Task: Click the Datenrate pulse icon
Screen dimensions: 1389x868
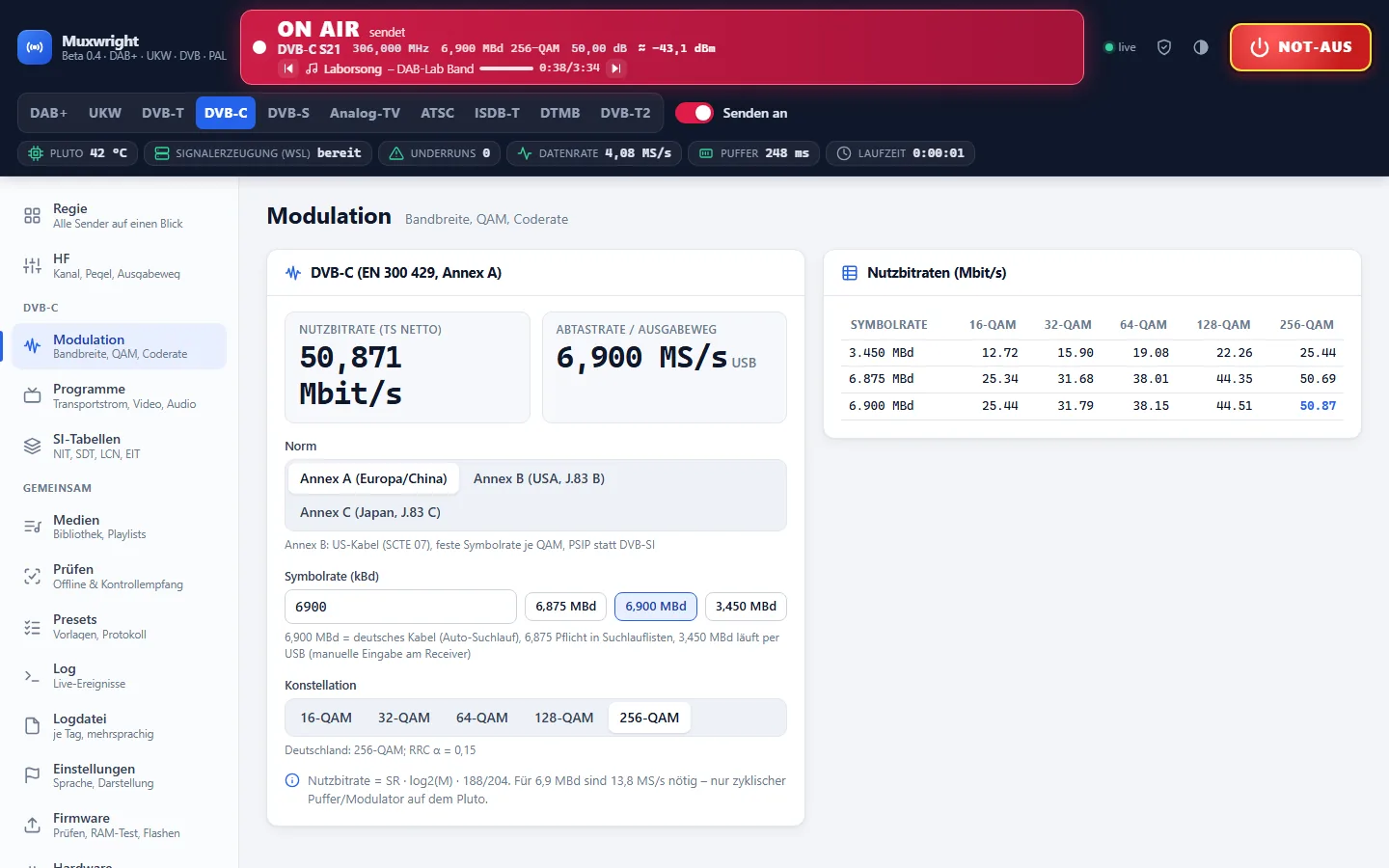Action: (525, 153)
